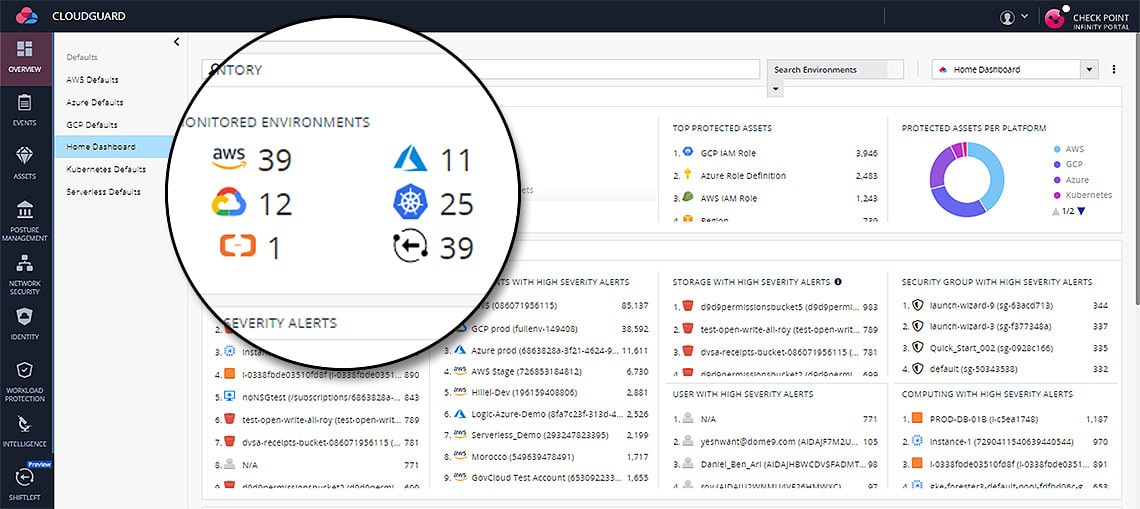The height and width of the screenshot is (509, 1140).
Task: Go to the Assets section
Action: coord(25,164)
